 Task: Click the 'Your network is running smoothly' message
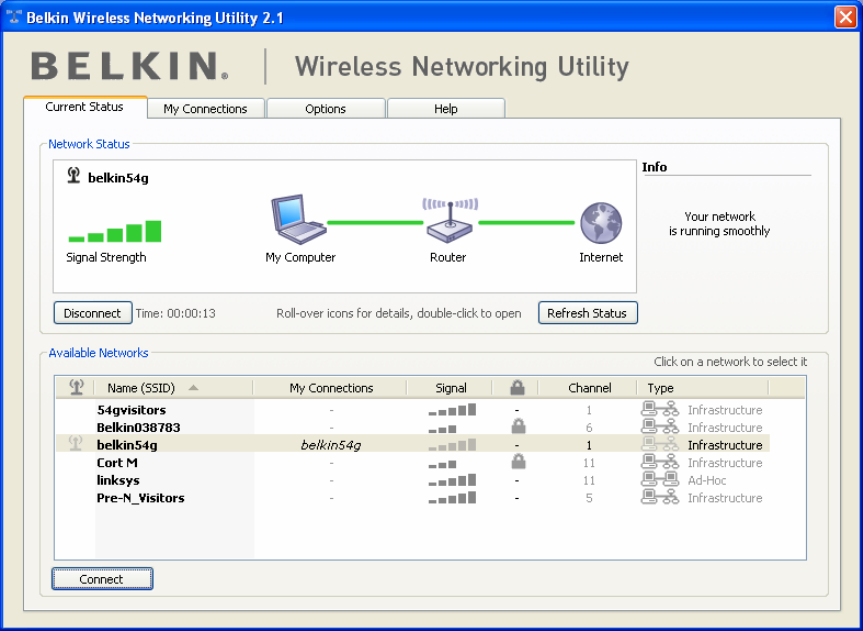[719, 224]
